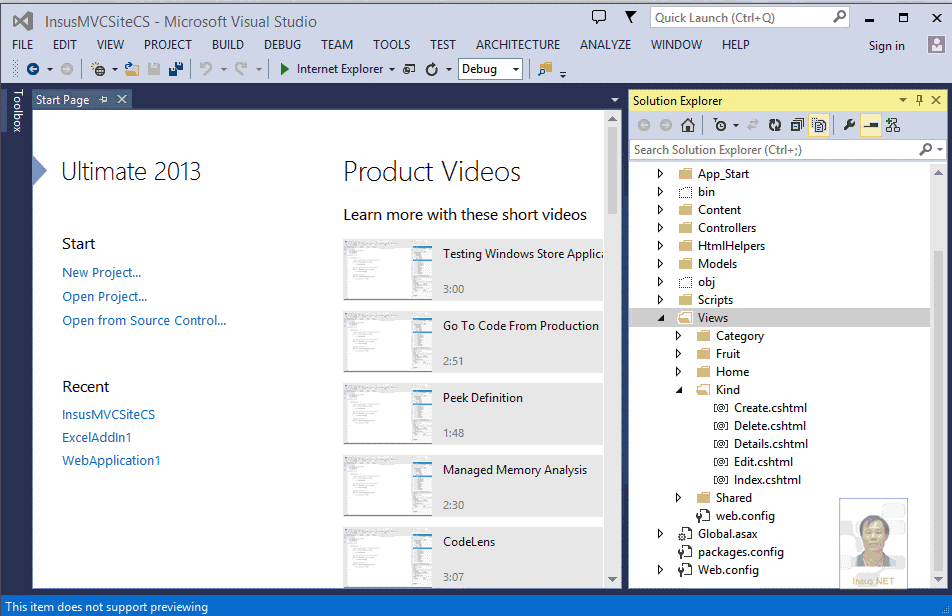Open the CodeLens video thumbnail
This screenshot has width=952, height=616.
388,557
